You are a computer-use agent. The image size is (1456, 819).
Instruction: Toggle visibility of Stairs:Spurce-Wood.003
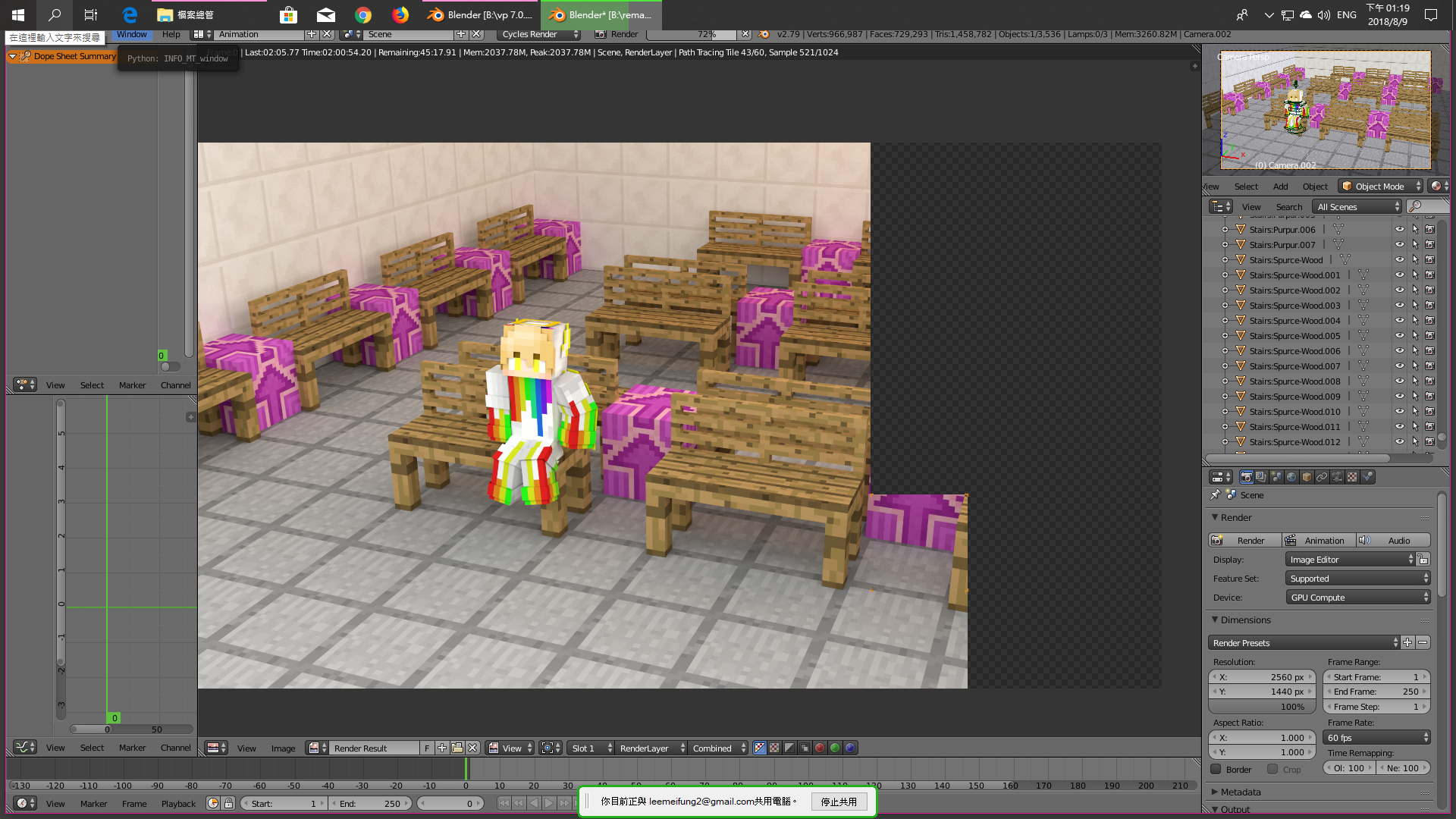click(x=1400, y=306)
